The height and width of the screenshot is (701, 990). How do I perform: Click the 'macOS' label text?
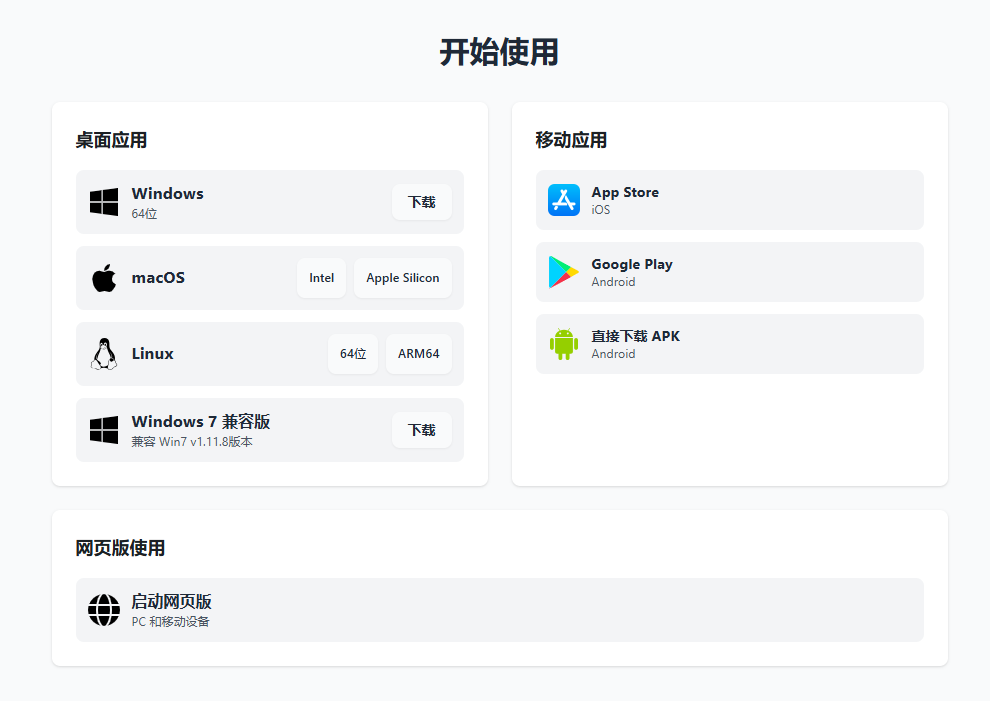158,278
